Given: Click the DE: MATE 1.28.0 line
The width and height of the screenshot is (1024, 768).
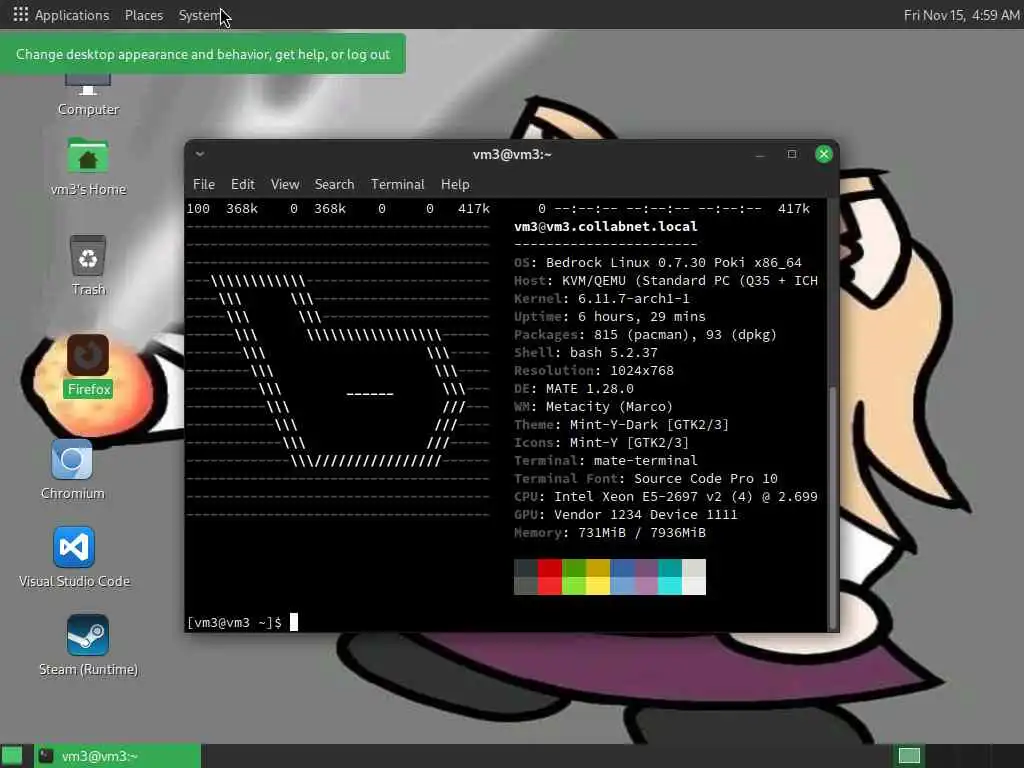Looking at the screenshot, I should [x=574, y=389].
